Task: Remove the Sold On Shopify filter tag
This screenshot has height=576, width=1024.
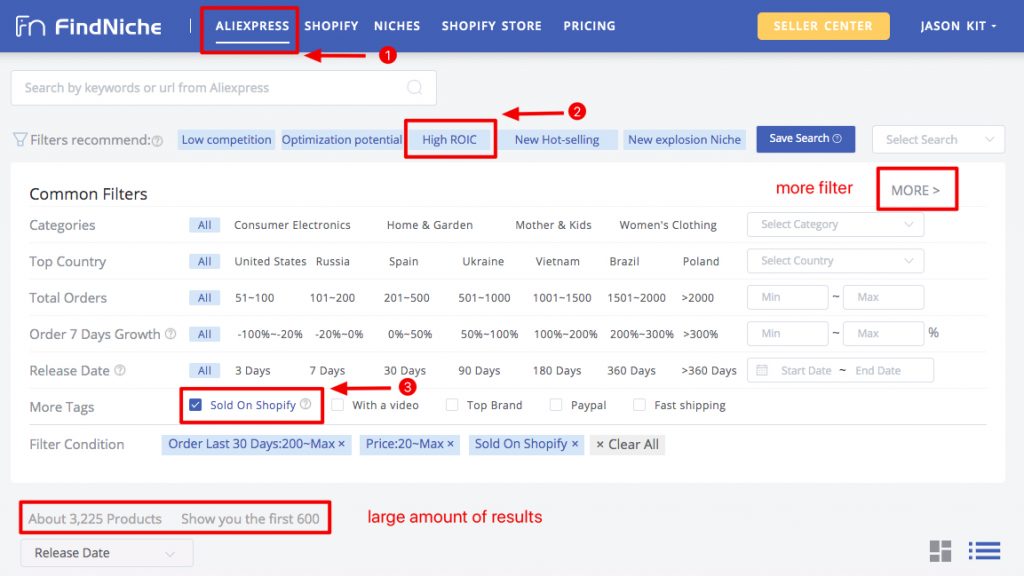Action: [x=575, y=444]
